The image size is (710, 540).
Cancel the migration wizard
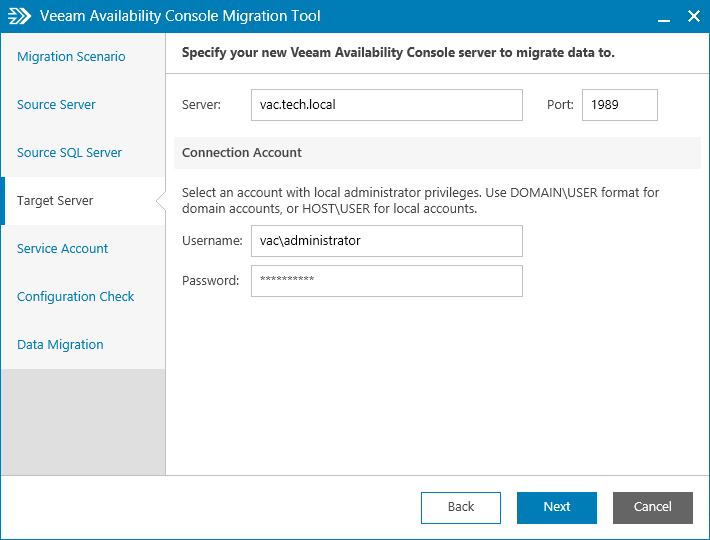coord(652,507)
